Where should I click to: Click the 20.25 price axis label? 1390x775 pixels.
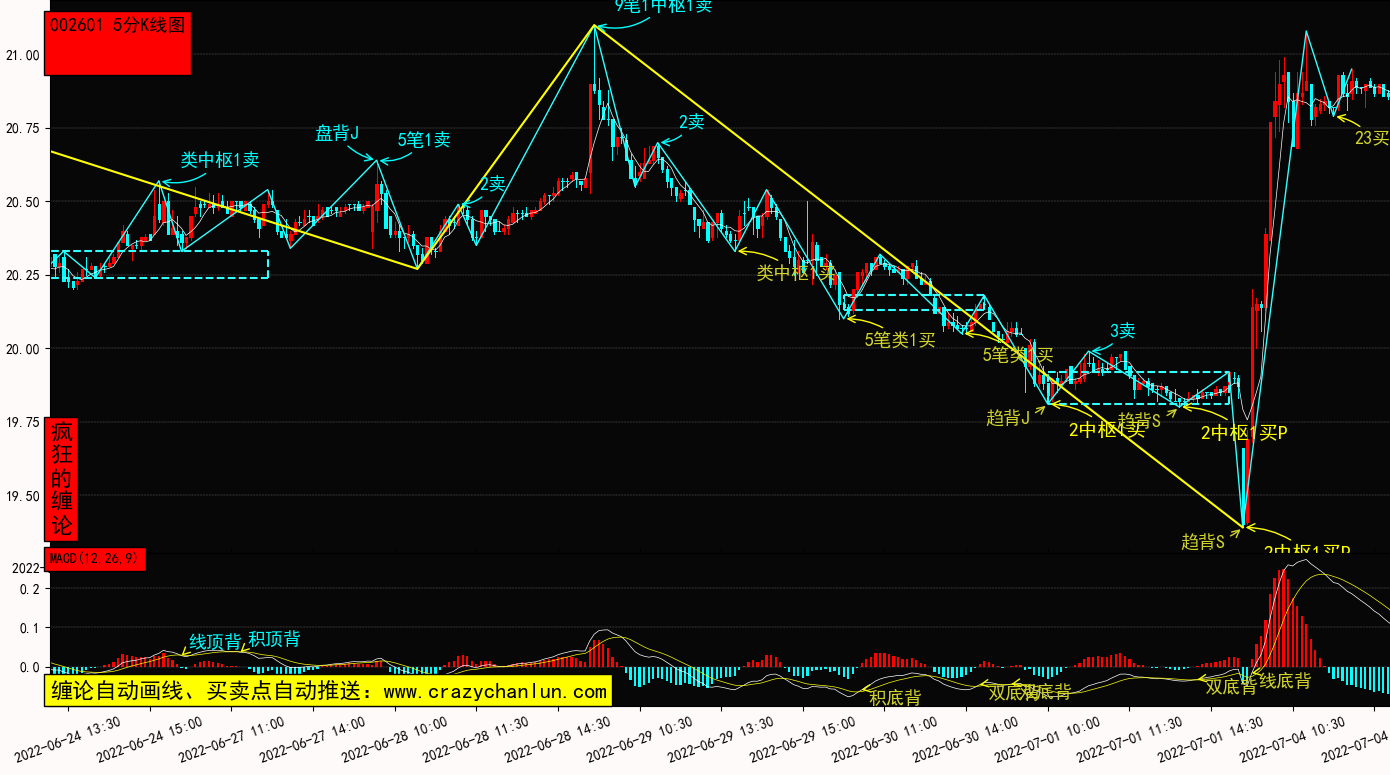(22, 275)
